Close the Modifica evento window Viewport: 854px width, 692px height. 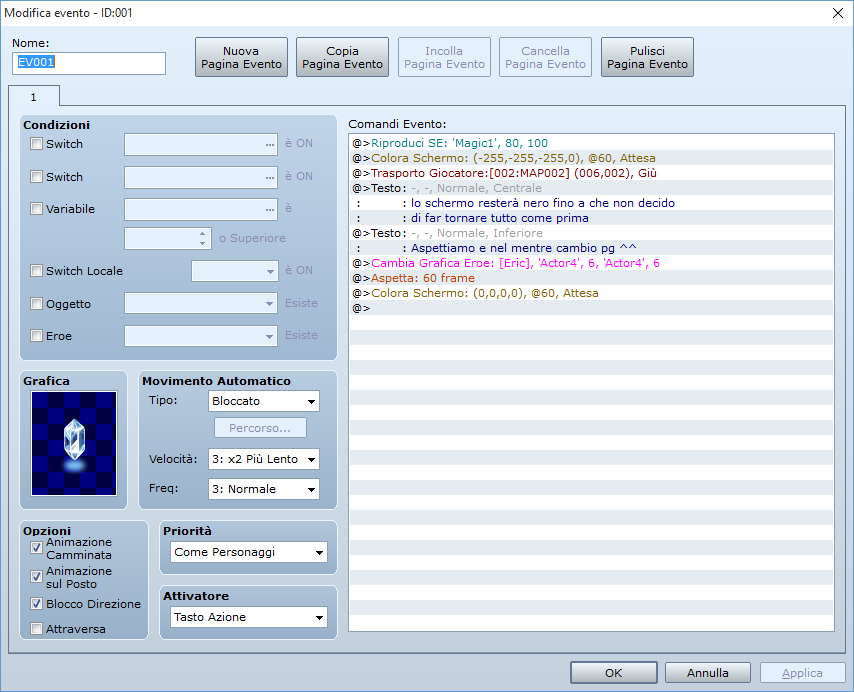[x=838, y=13]
